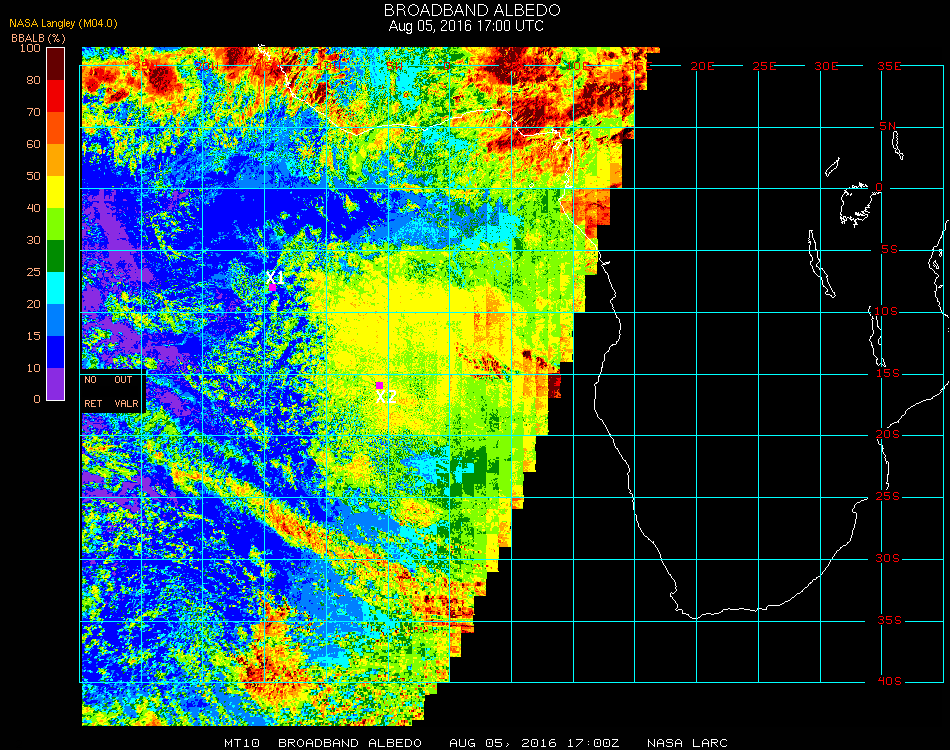Click the yellow 40-50 color bar segment
Image resolution: width=950 pixels, height=750 pixels.
click(56, 192)
